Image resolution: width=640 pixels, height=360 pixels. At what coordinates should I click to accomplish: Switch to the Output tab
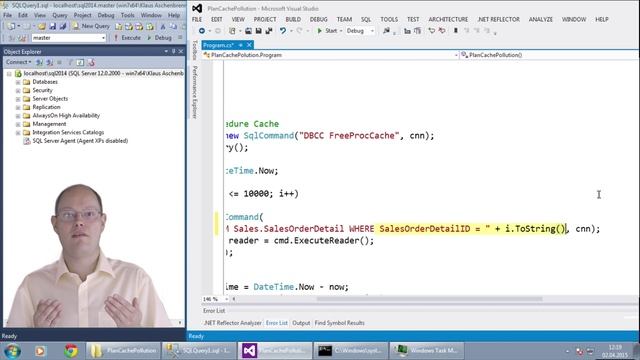301,323
